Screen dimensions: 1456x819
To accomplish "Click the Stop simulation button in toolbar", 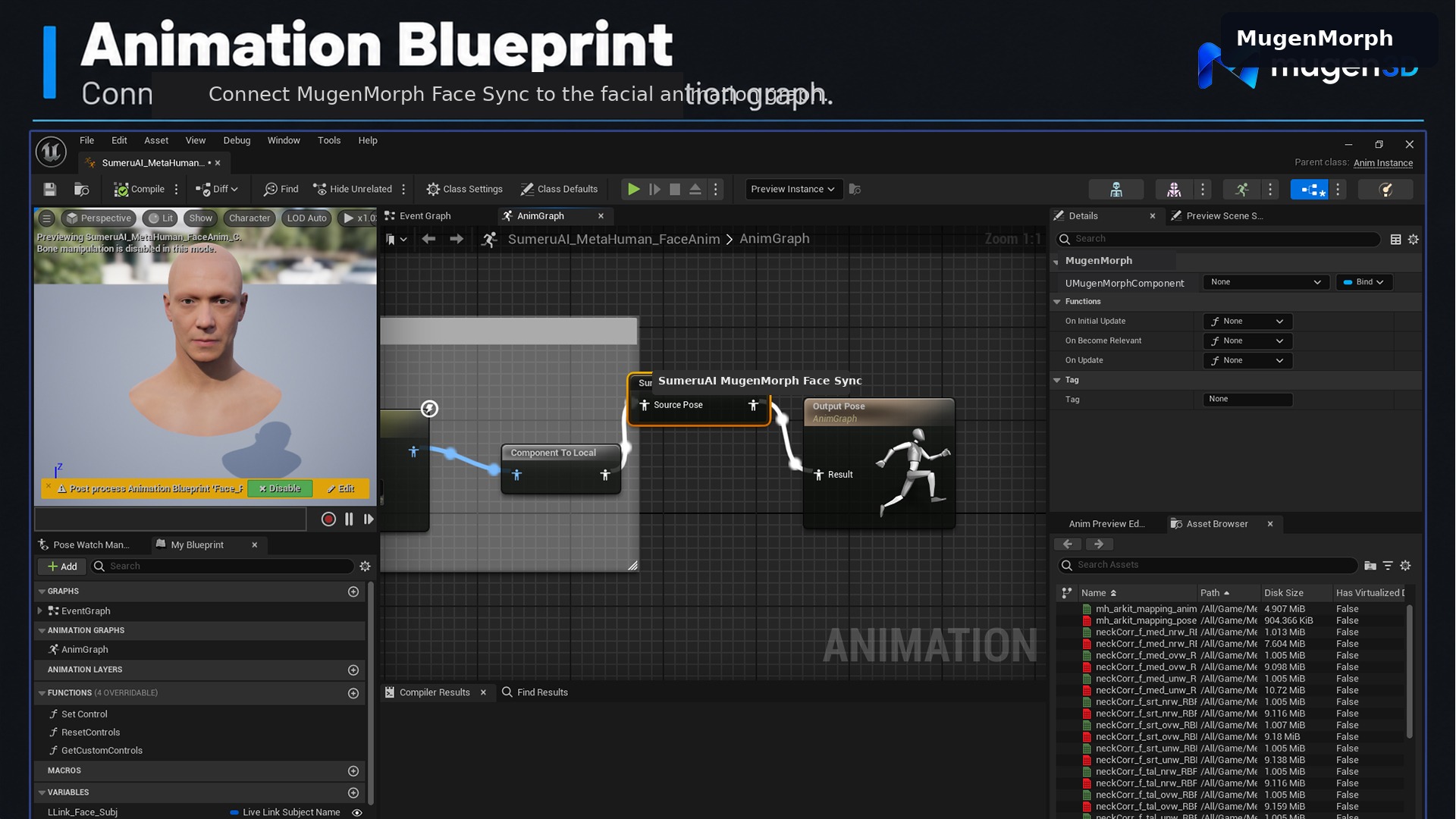I will pos(675,190).
